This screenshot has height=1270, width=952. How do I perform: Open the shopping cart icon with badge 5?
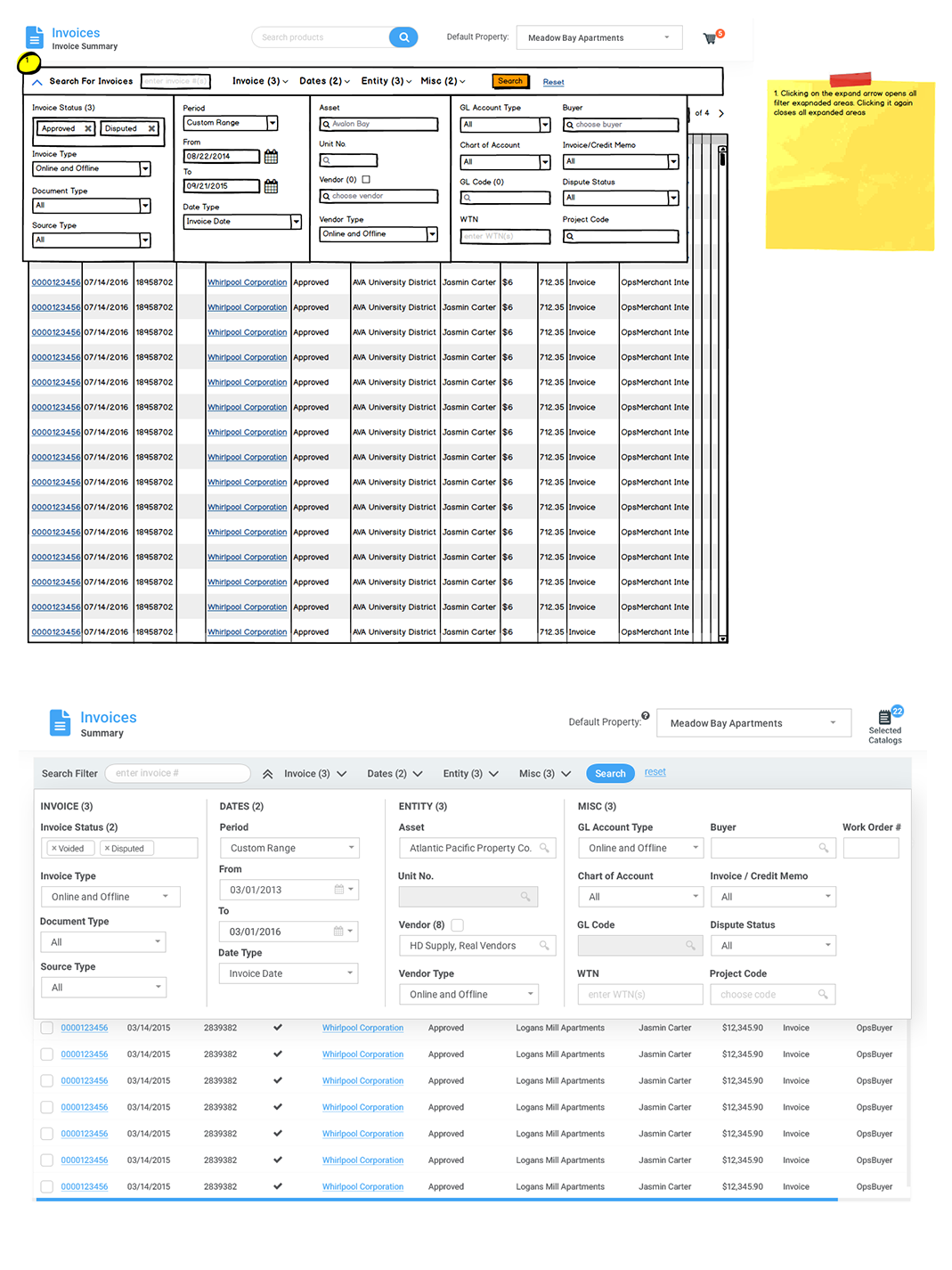pyautogui.click(x=711, y=38)
